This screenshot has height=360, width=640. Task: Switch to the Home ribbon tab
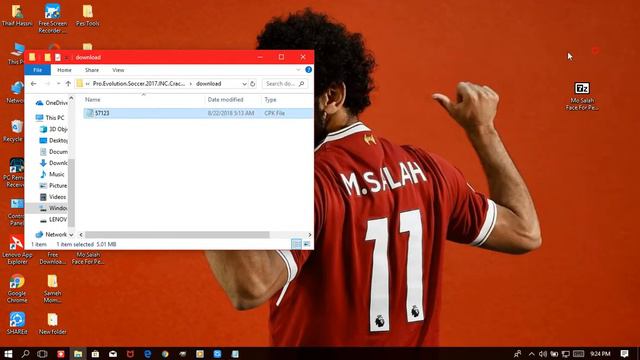point(64,70)
